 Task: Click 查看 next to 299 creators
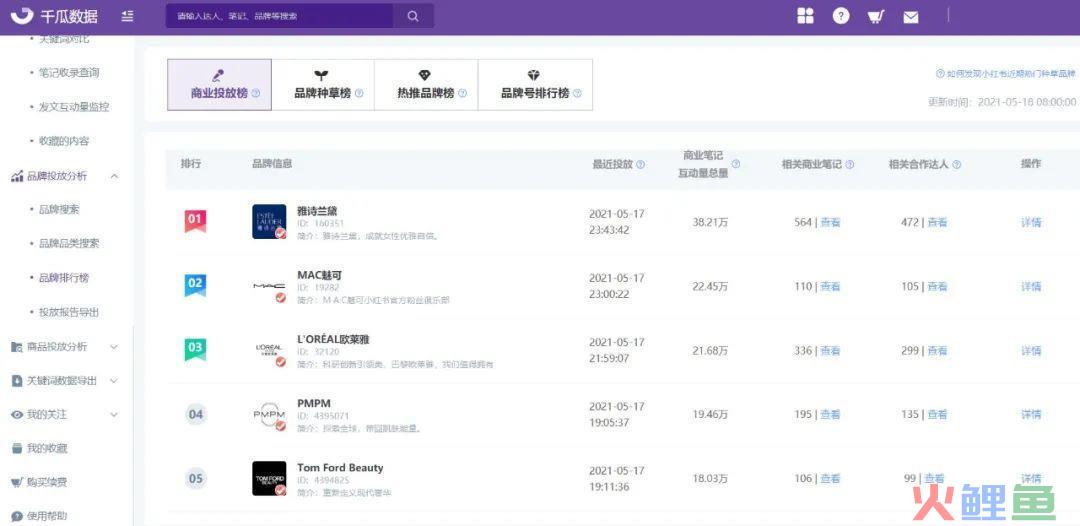coord(937,350)
